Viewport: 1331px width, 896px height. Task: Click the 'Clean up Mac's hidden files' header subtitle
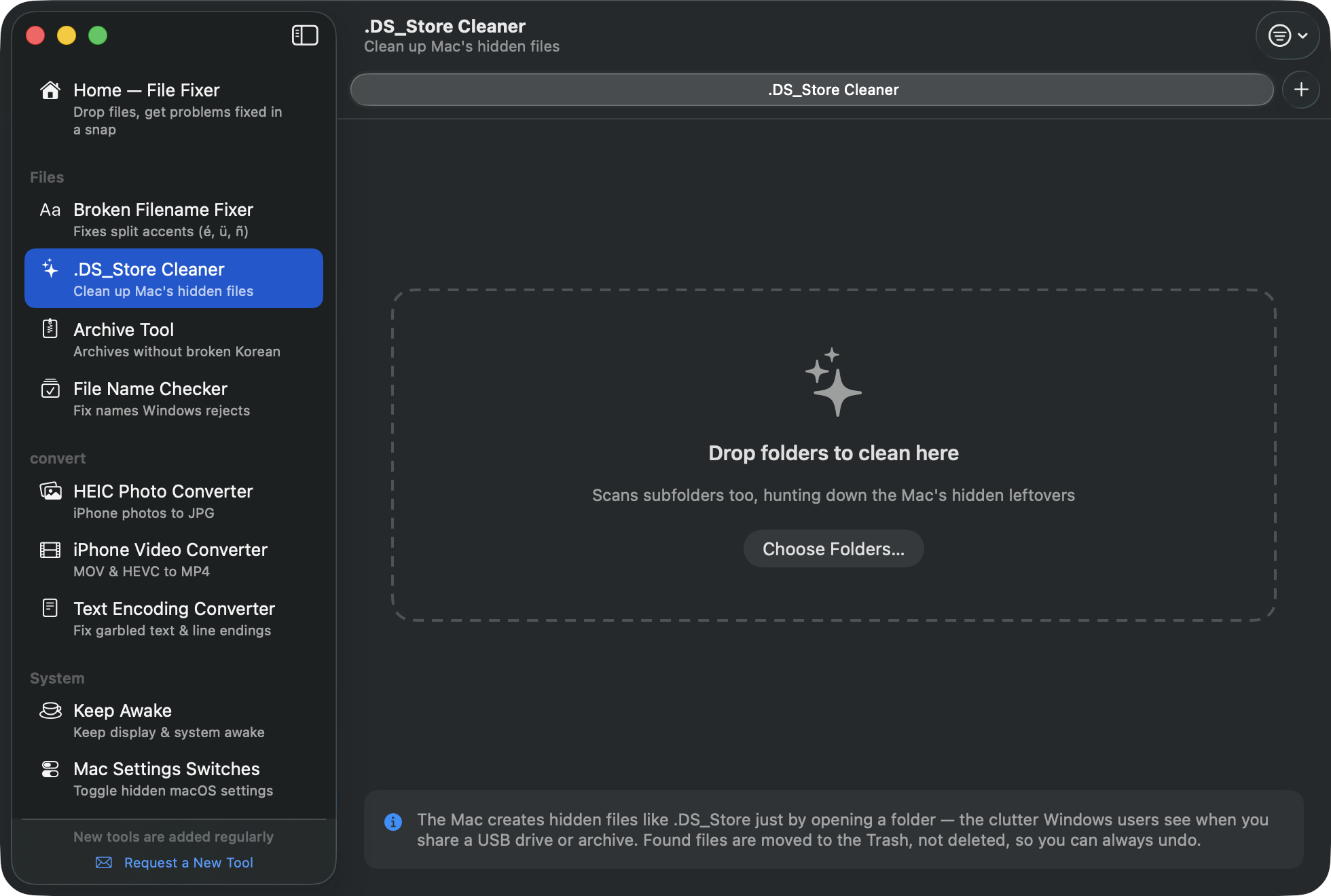point(462,46)
